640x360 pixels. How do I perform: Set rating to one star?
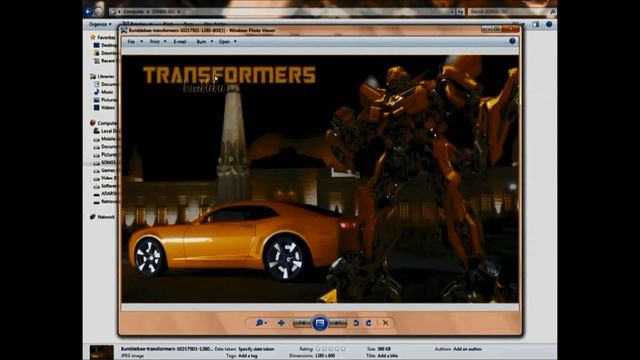coord(318,349)
